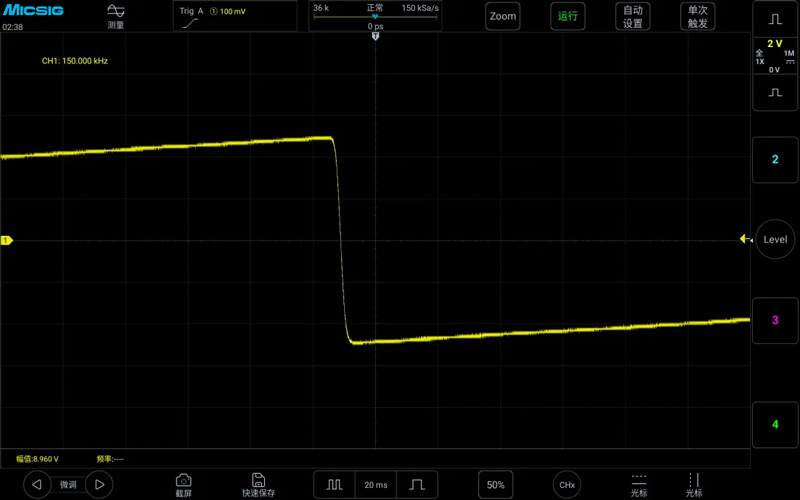
Task: Click the fine-tune (微调) label
Action: pos(68,485)
